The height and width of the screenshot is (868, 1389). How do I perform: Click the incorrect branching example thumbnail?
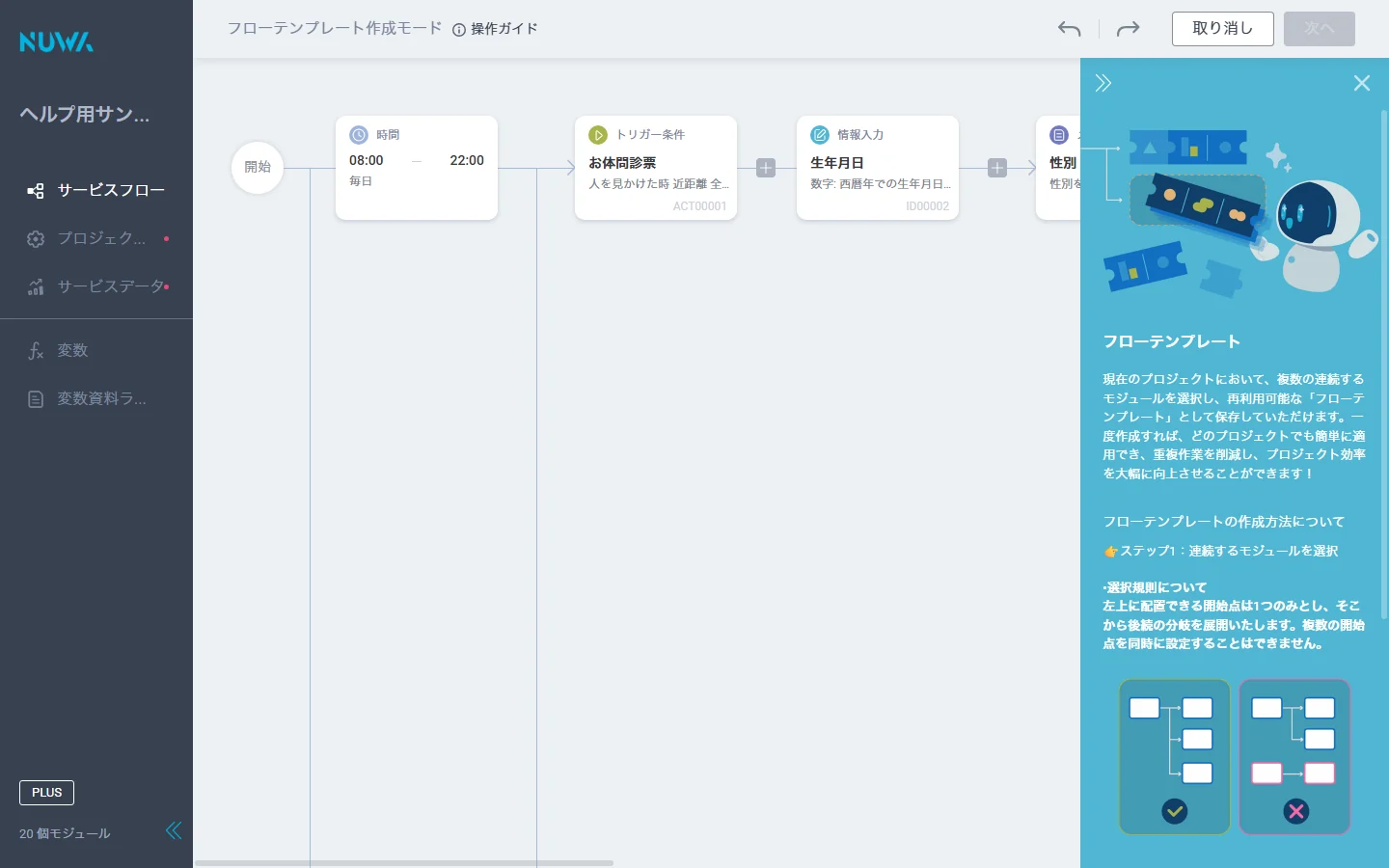click(x=1294, y=757)
